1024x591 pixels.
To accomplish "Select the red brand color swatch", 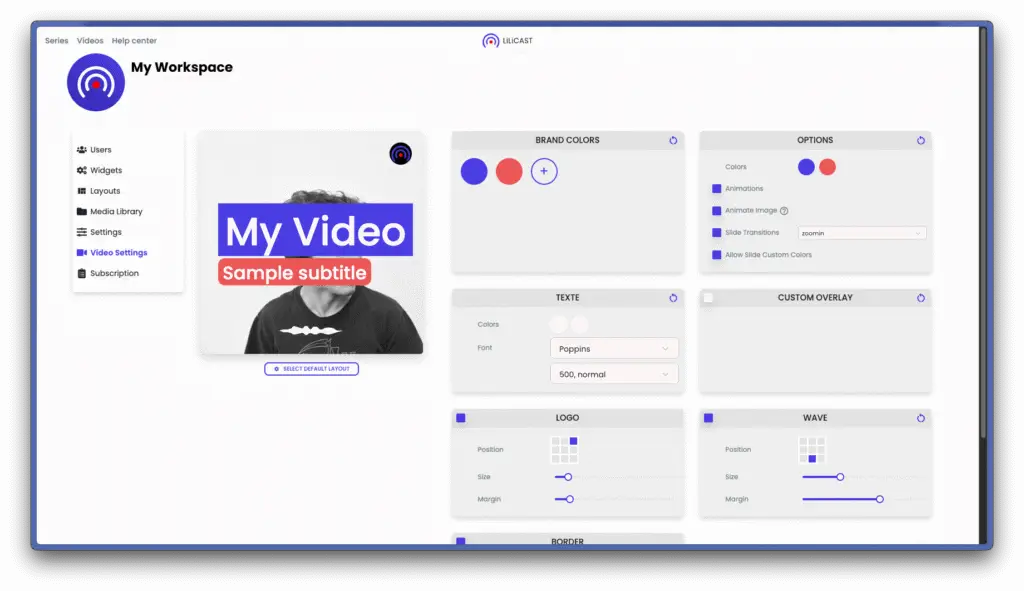I will pos(509,171).
